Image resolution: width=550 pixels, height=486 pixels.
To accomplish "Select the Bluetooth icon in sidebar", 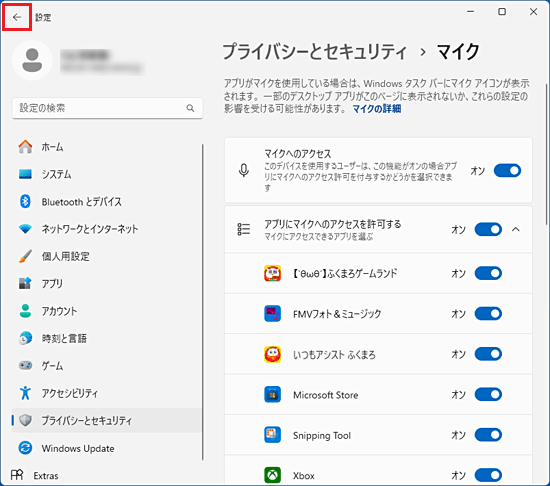I will 25,201.
